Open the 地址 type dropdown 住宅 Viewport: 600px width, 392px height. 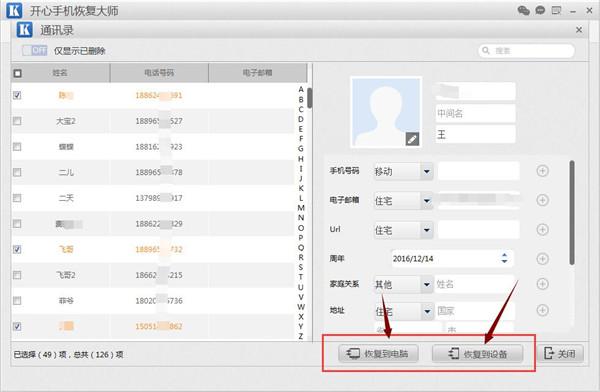(x=403, y=311)
